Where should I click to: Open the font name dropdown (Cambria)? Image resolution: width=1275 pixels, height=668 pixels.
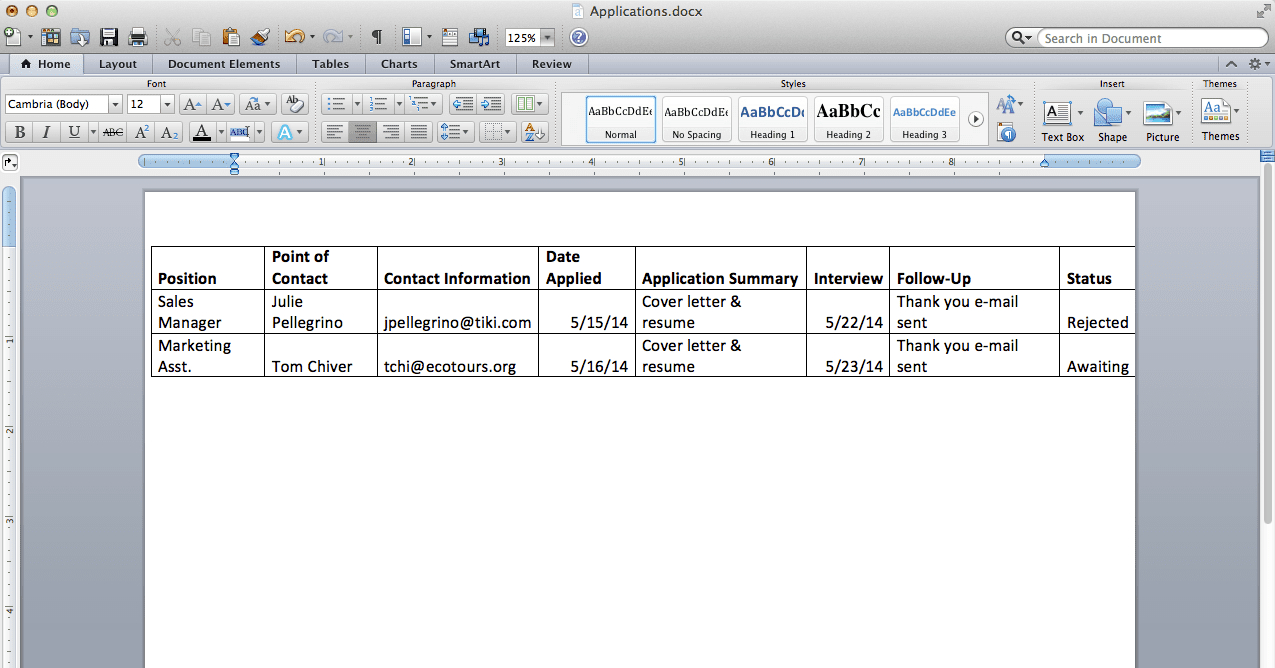[x=115, y=104]
